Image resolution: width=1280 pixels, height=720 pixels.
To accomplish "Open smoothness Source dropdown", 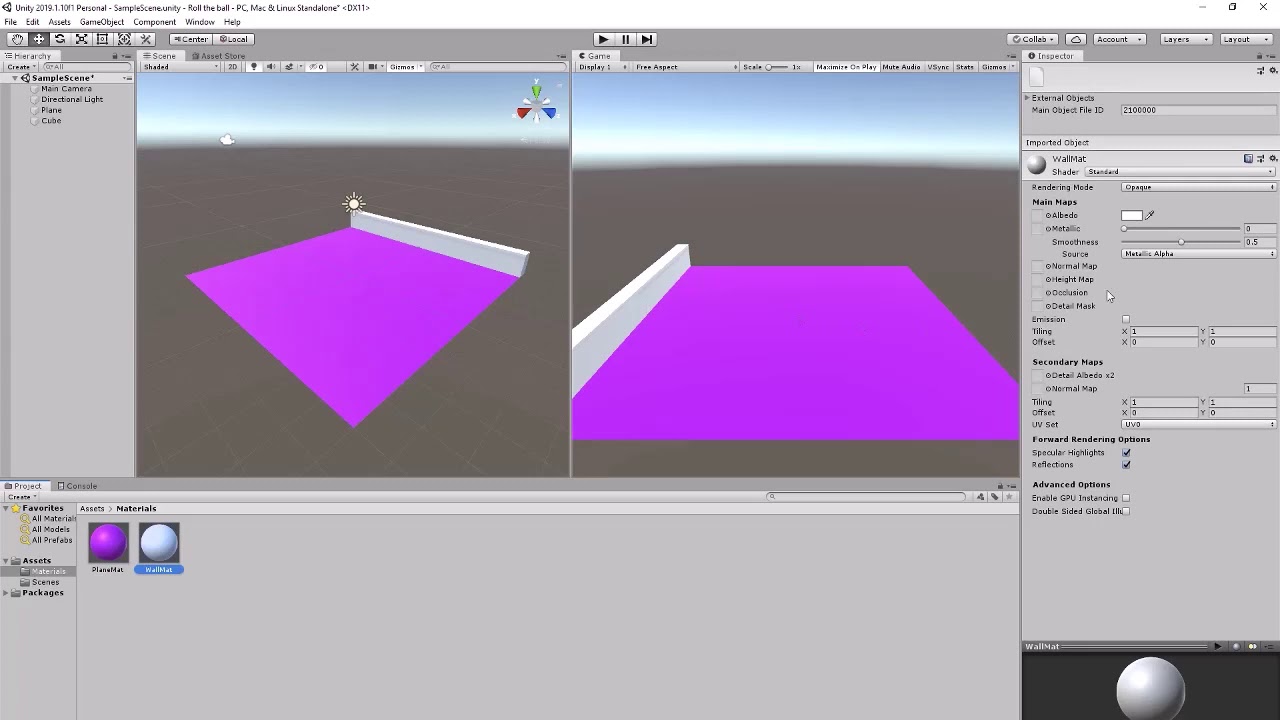I will (1199, 254).
